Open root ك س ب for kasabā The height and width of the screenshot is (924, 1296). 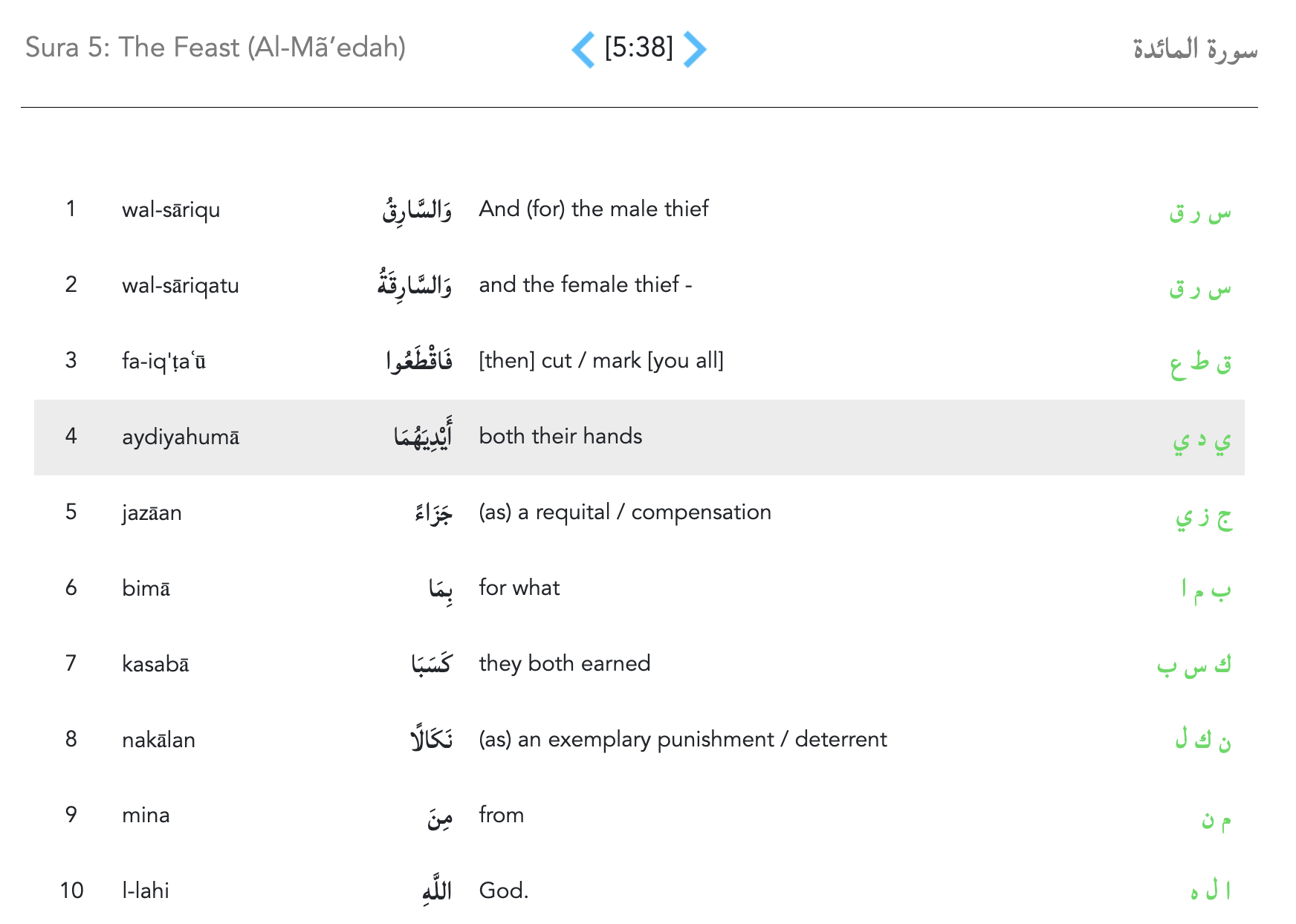coord(1193,665)
